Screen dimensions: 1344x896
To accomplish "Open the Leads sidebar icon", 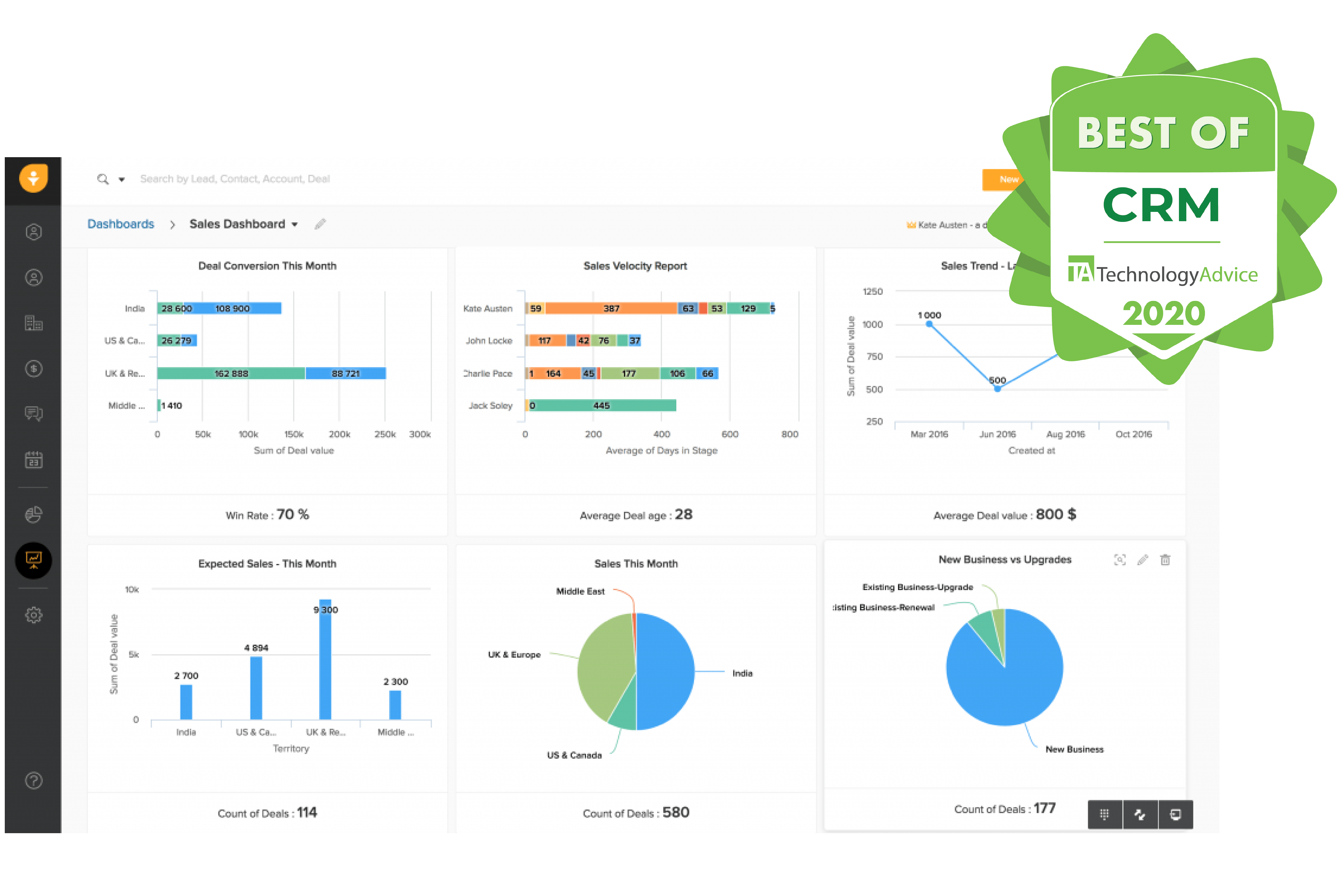I will point(34,231).
